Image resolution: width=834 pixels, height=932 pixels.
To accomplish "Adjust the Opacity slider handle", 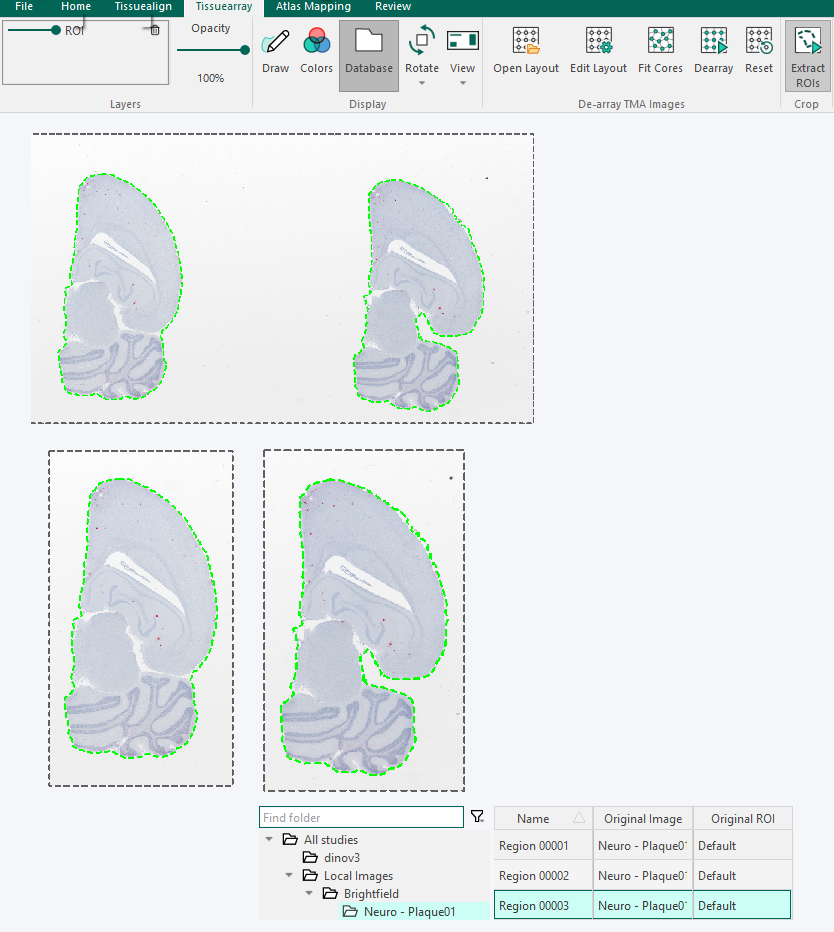I will 244,50.
